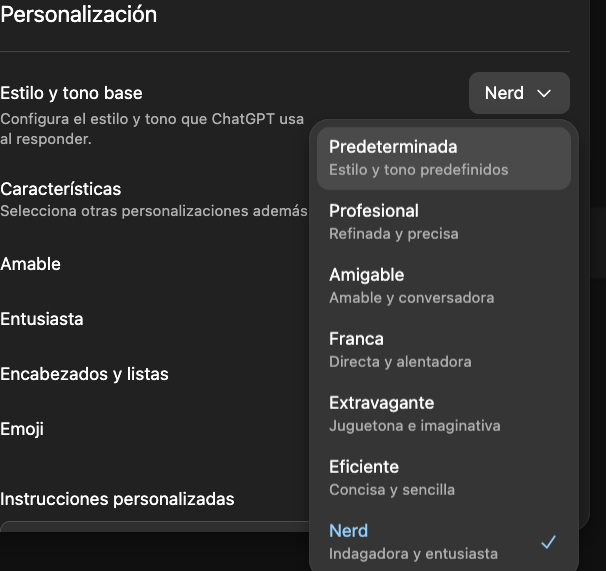The image size is (606, 571).
Task: Switch to the Eficiente style
Action: (x=444, y=478)
